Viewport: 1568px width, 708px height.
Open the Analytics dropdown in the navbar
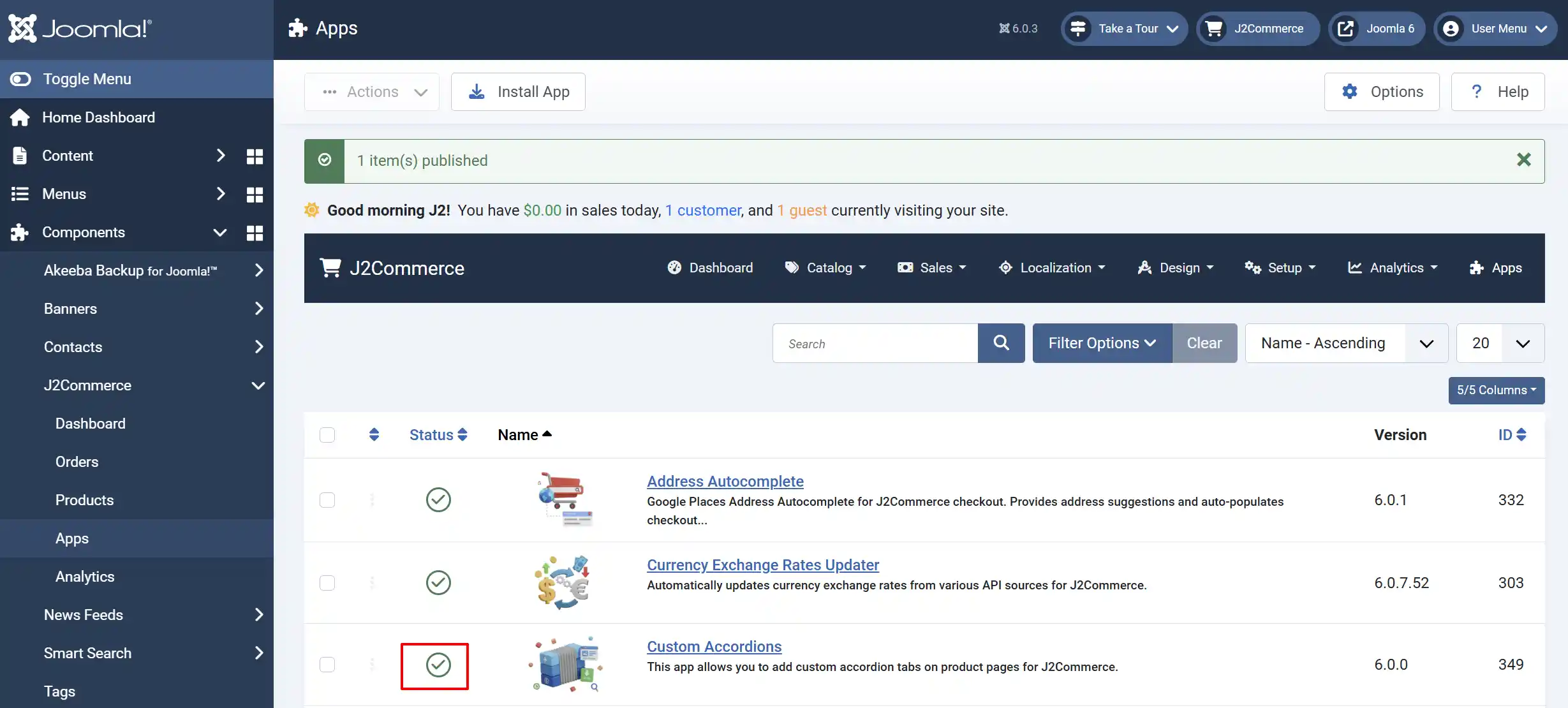coord(1393,268)
